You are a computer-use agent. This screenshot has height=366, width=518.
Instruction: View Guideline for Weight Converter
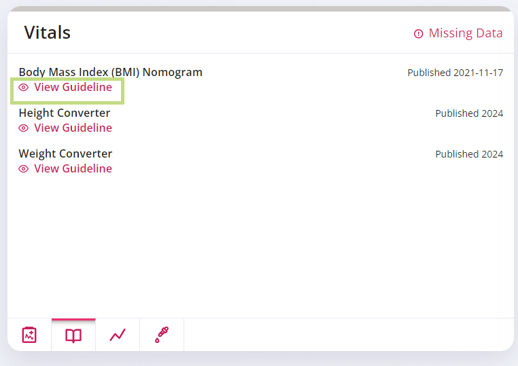click(x=66, y=169)
